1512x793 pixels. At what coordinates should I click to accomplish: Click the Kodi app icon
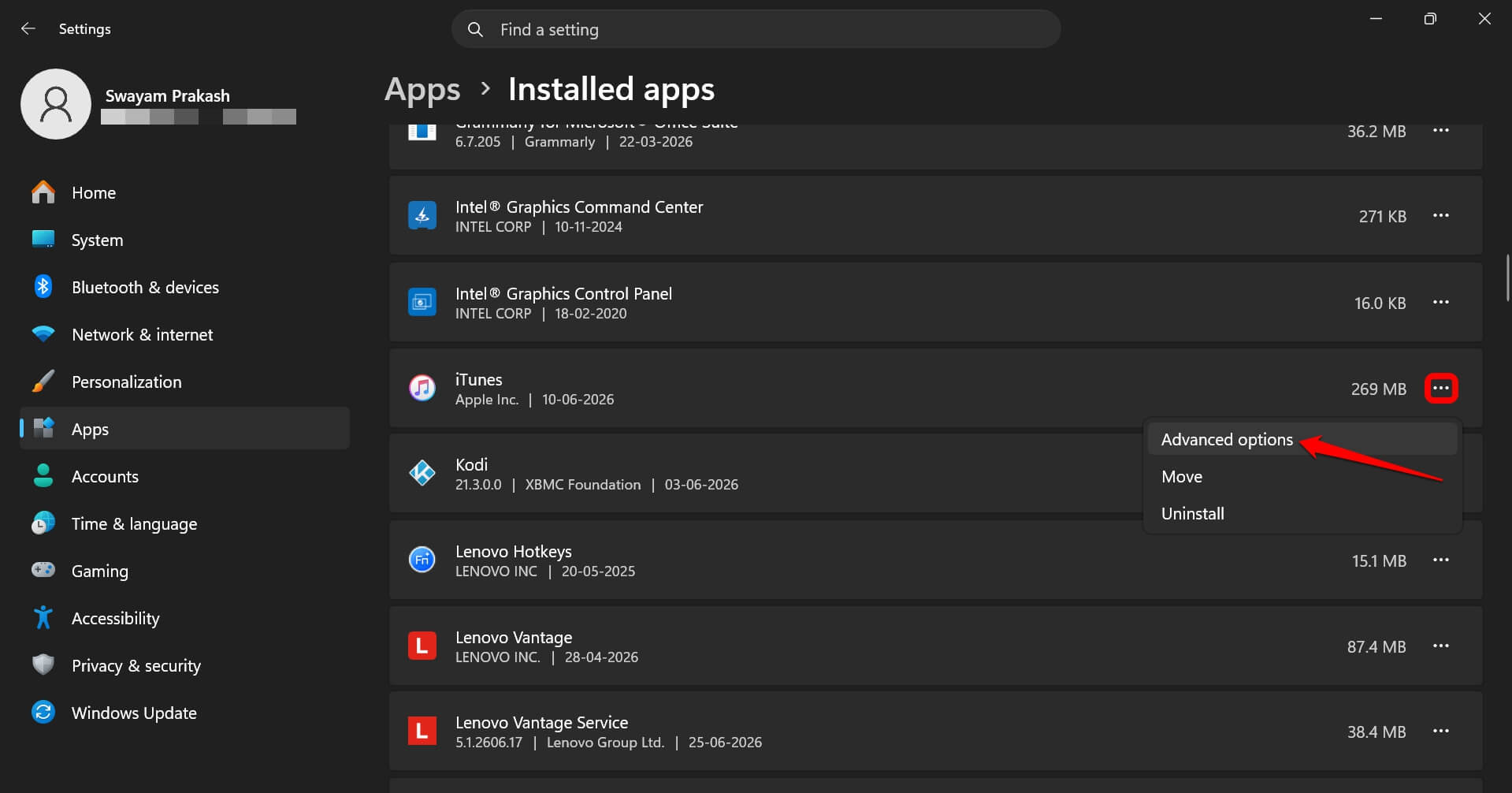pyautogui.click(x=422, y=473)
